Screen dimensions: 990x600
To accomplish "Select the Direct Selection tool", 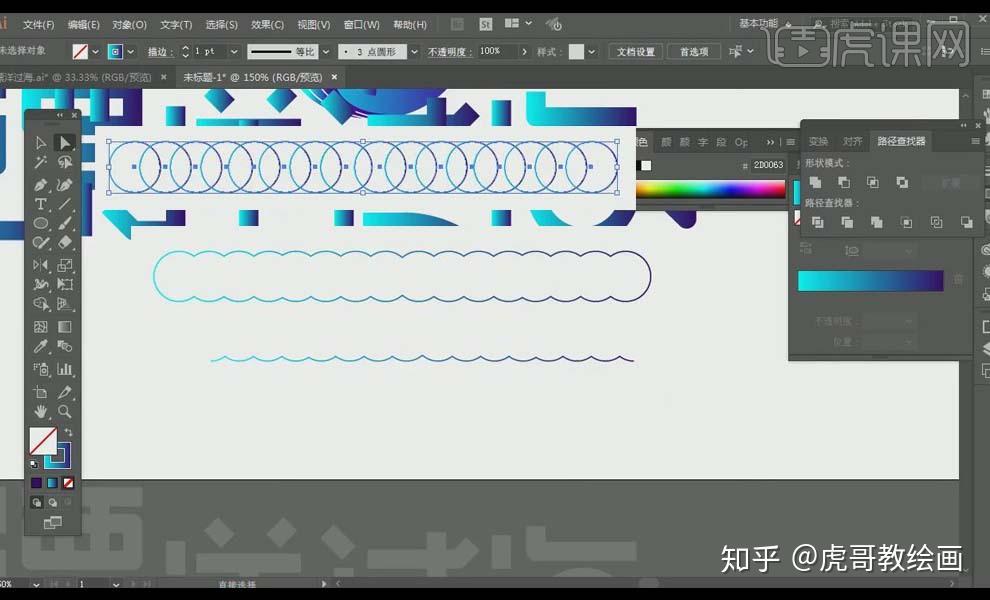I will click(x=64, y=143).
